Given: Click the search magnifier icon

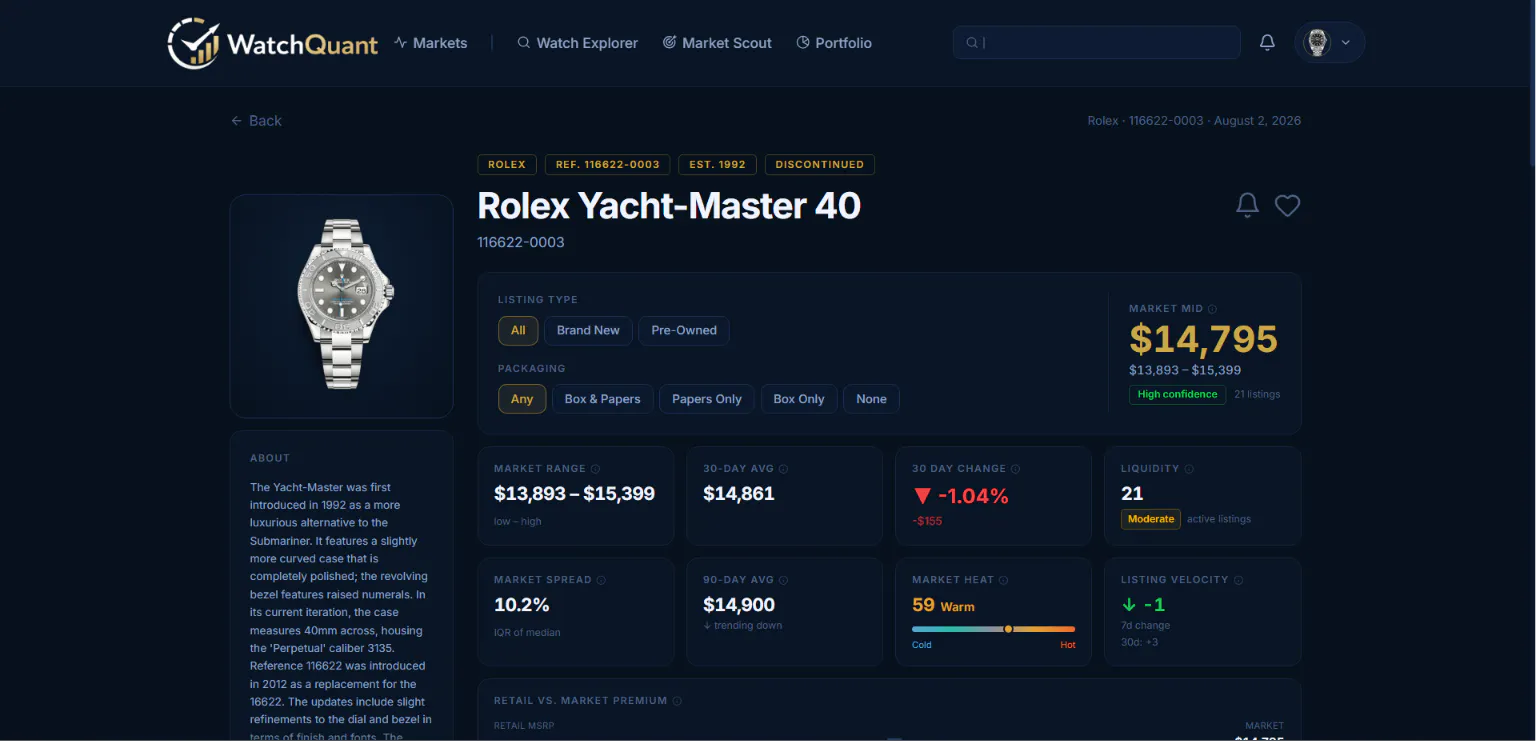Looking at the screenshot, I should point(972,42).
